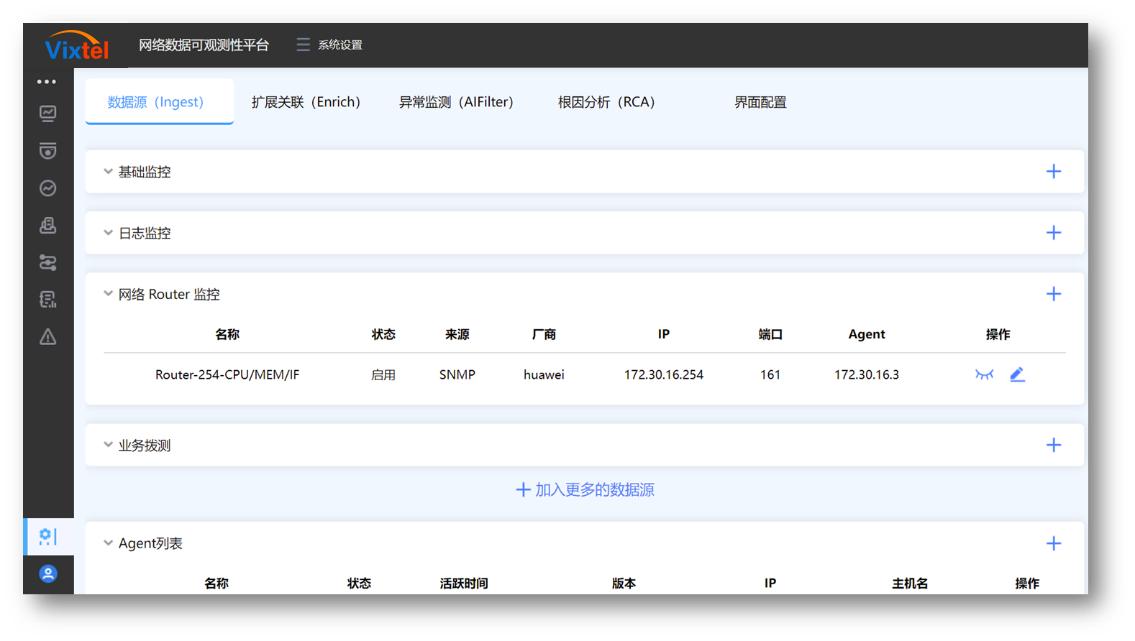Screen dimensions: 1135x641
Task: Toggle visibility eye icon for Router-254 row
Action: [x=985, y=375]
